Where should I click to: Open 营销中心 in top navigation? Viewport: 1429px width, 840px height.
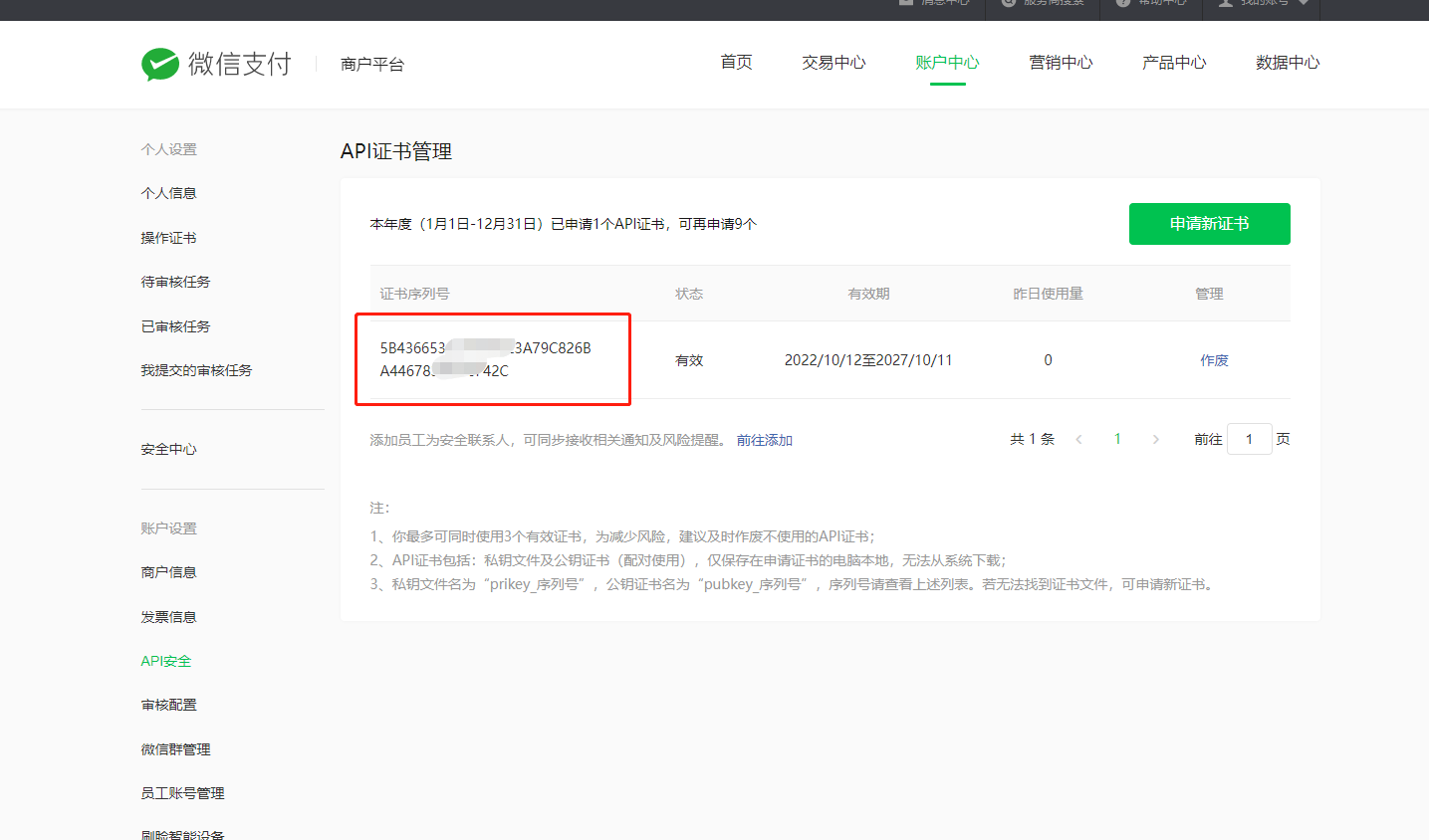coord(1061,62)
